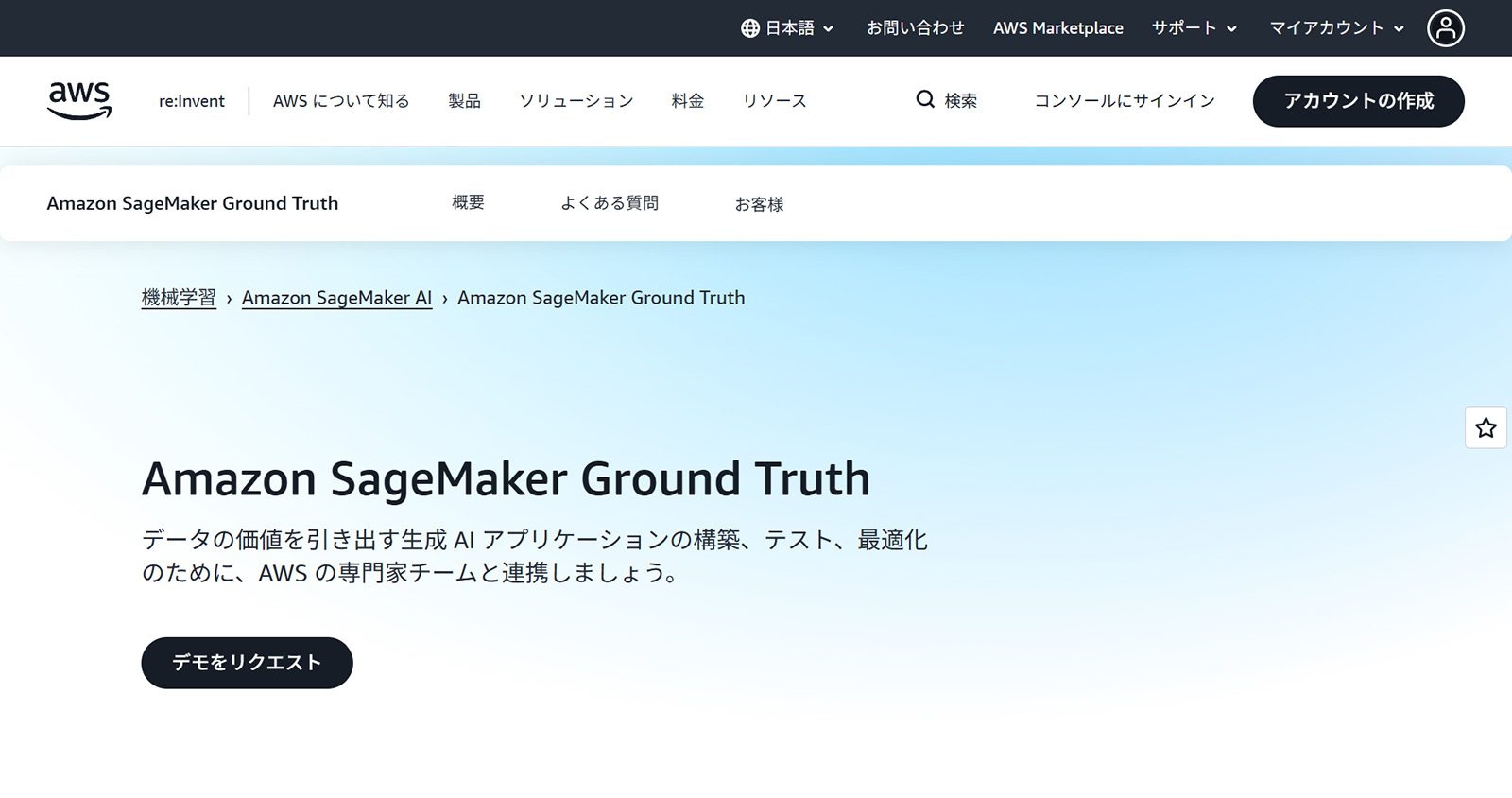Click コンソールにサインイン link
Viewport: 1512px width, 798px height.
tap(1125, 101)
